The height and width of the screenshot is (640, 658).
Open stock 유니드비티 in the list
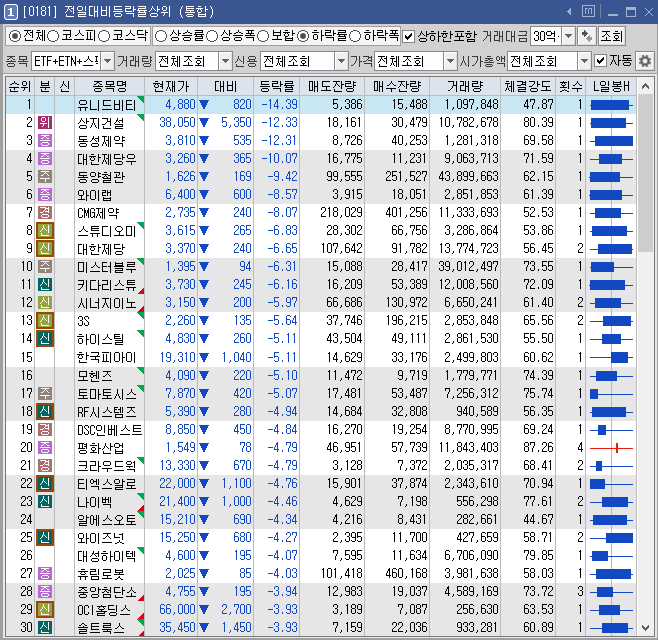point(107,104)
